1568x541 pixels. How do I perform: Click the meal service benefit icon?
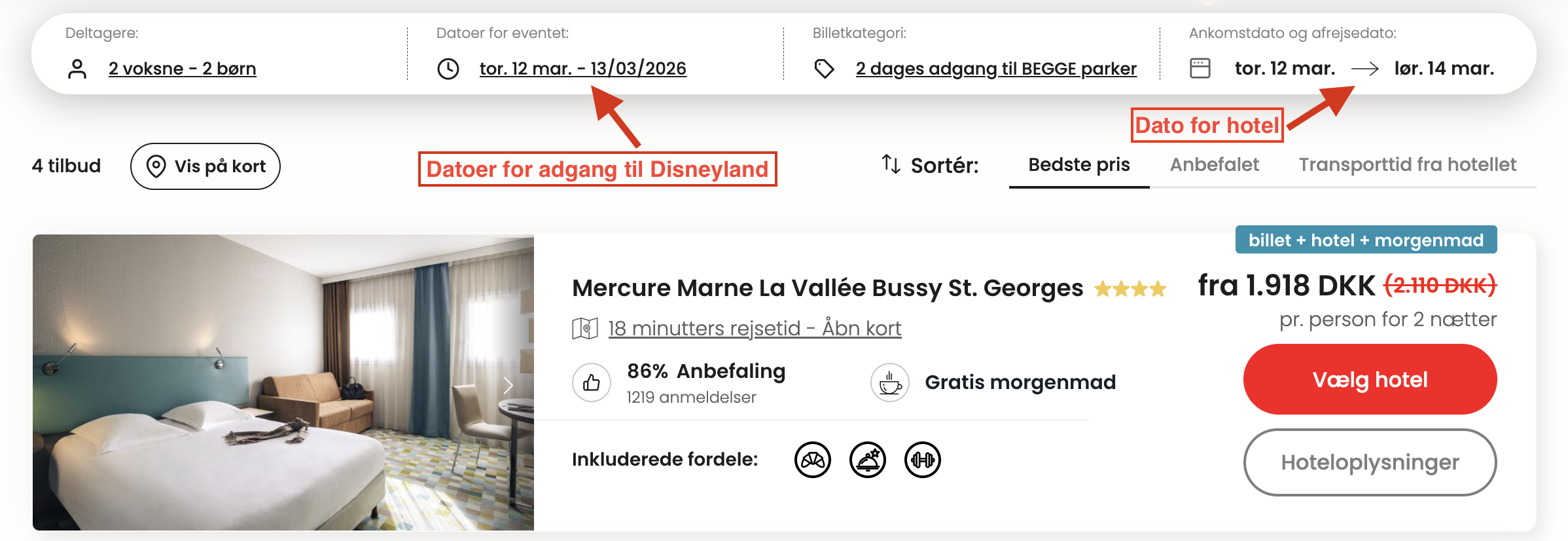[x=868, y=460]
